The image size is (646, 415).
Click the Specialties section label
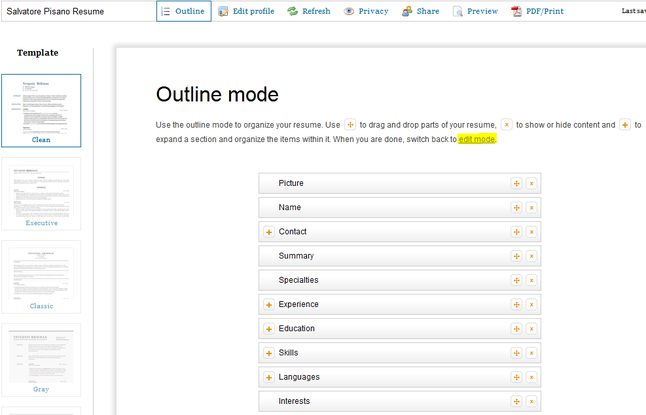[x=298, y=280]
